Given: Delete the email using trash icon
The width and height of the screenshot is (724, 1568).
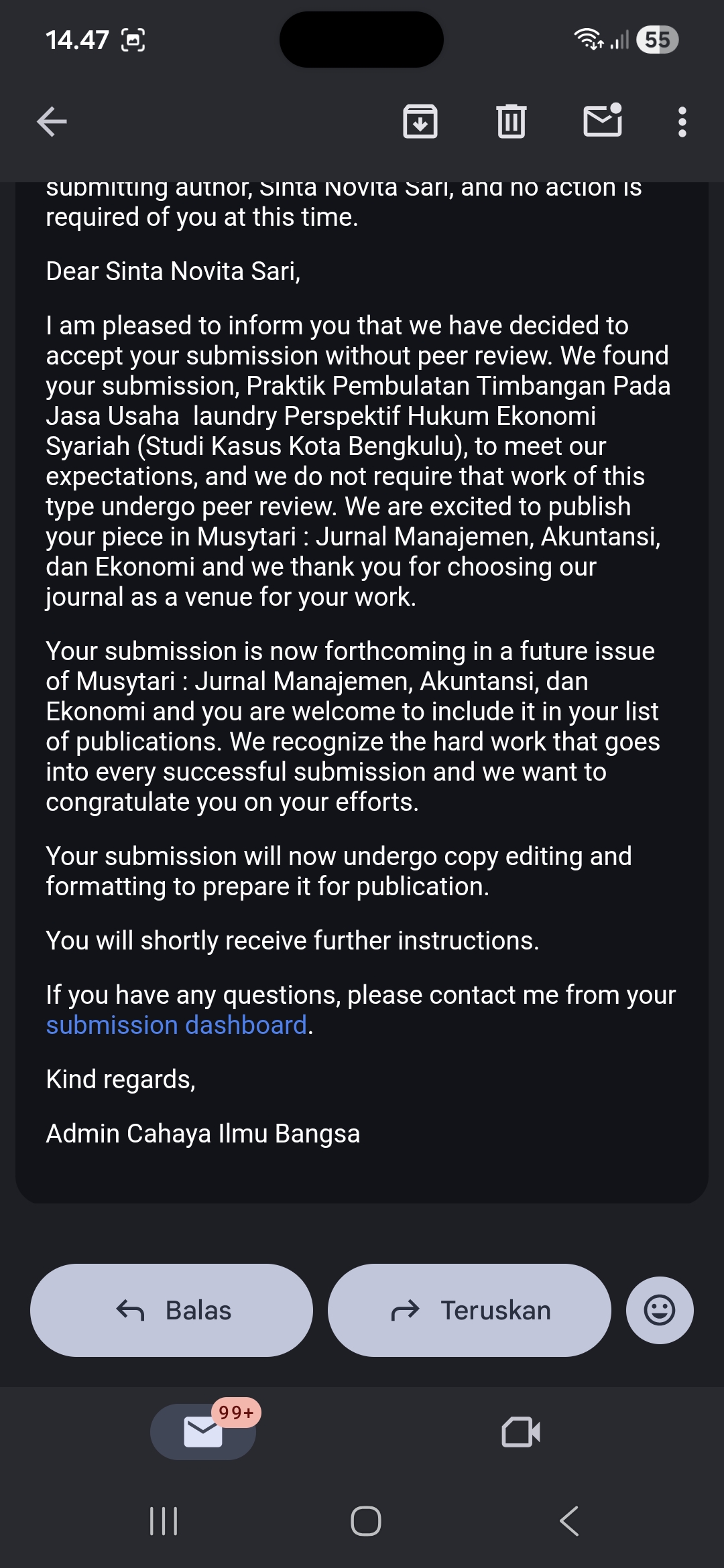Looking at the screenshot, I should [x=511, y=122].
